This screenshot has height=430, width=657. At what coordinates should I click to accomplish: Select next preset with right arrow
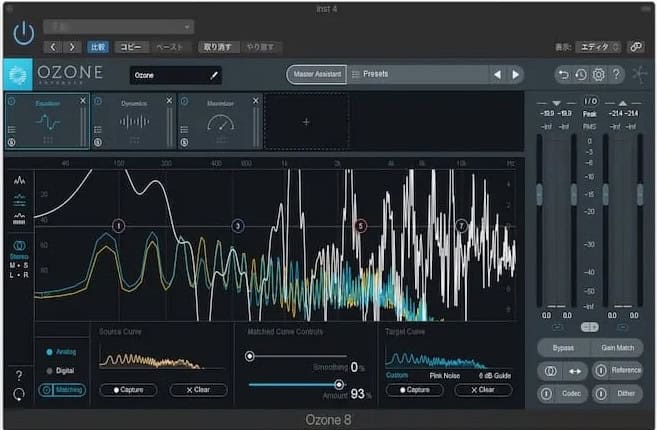(x=515, y=75)
